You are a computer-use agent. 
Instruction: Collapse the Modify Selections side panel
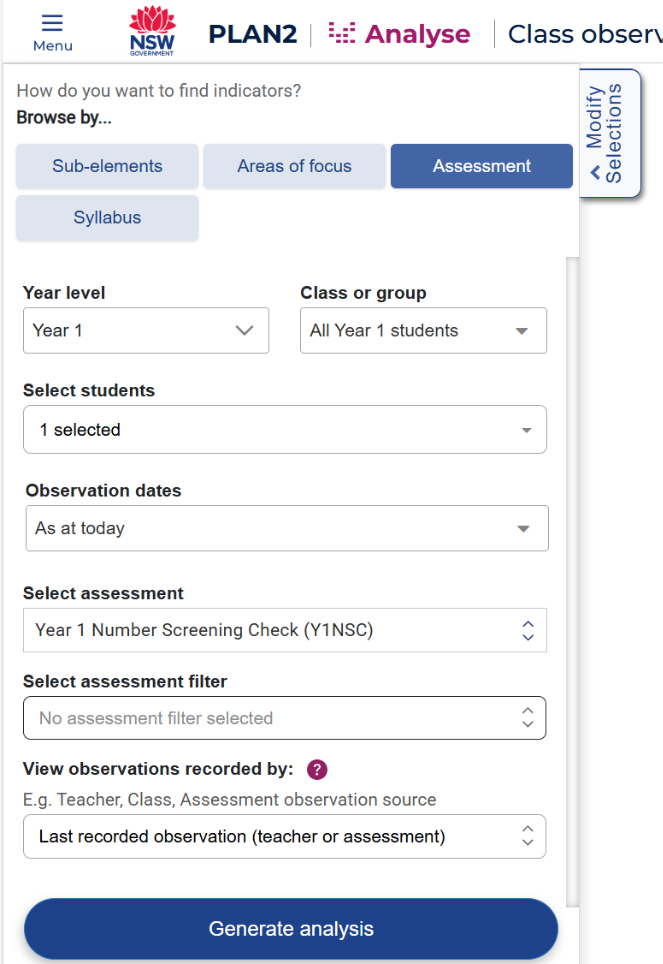(x=609, y=133)
